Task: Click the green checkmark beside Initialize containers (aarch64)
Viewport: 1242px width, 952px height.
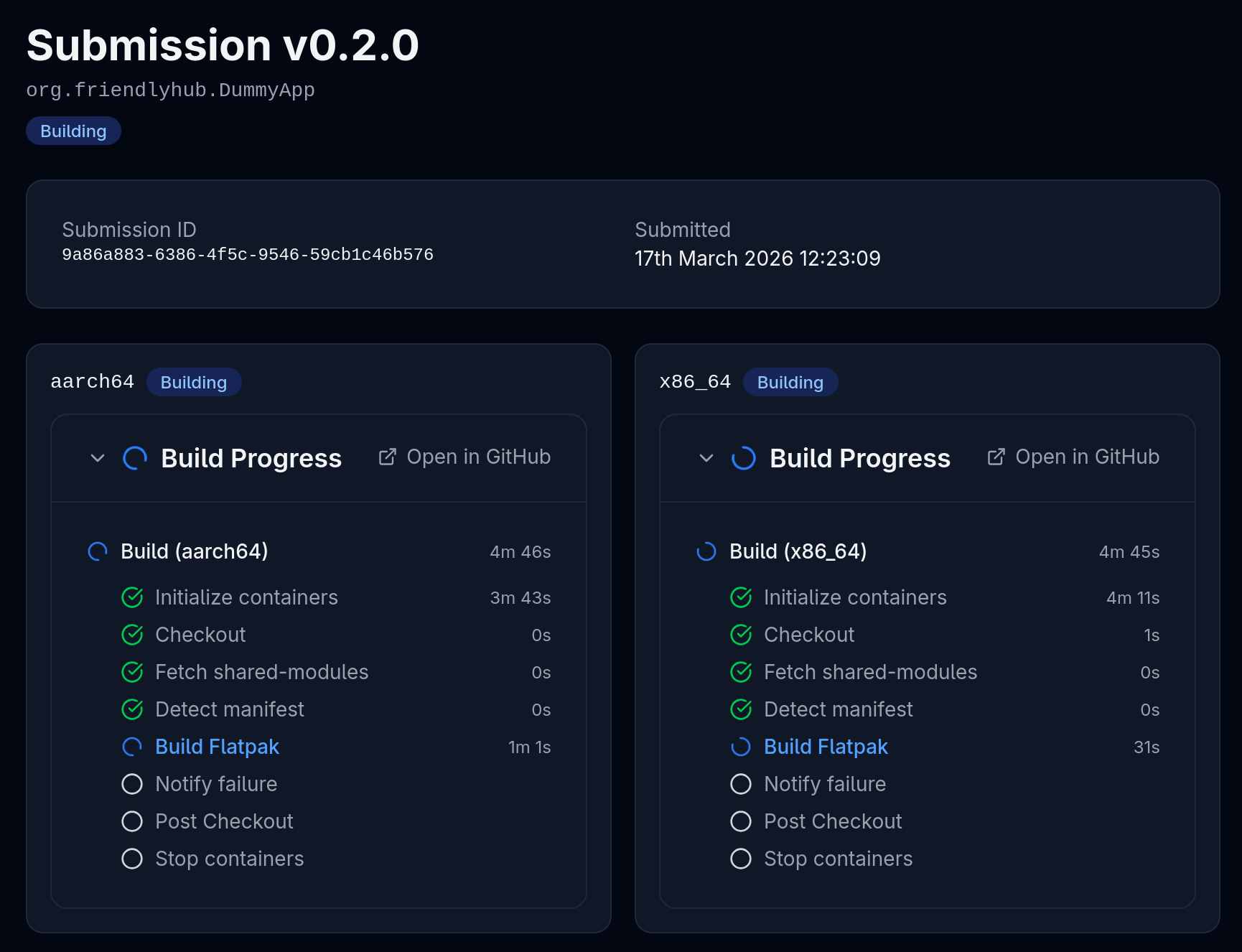Action: (x=132, y=597)
